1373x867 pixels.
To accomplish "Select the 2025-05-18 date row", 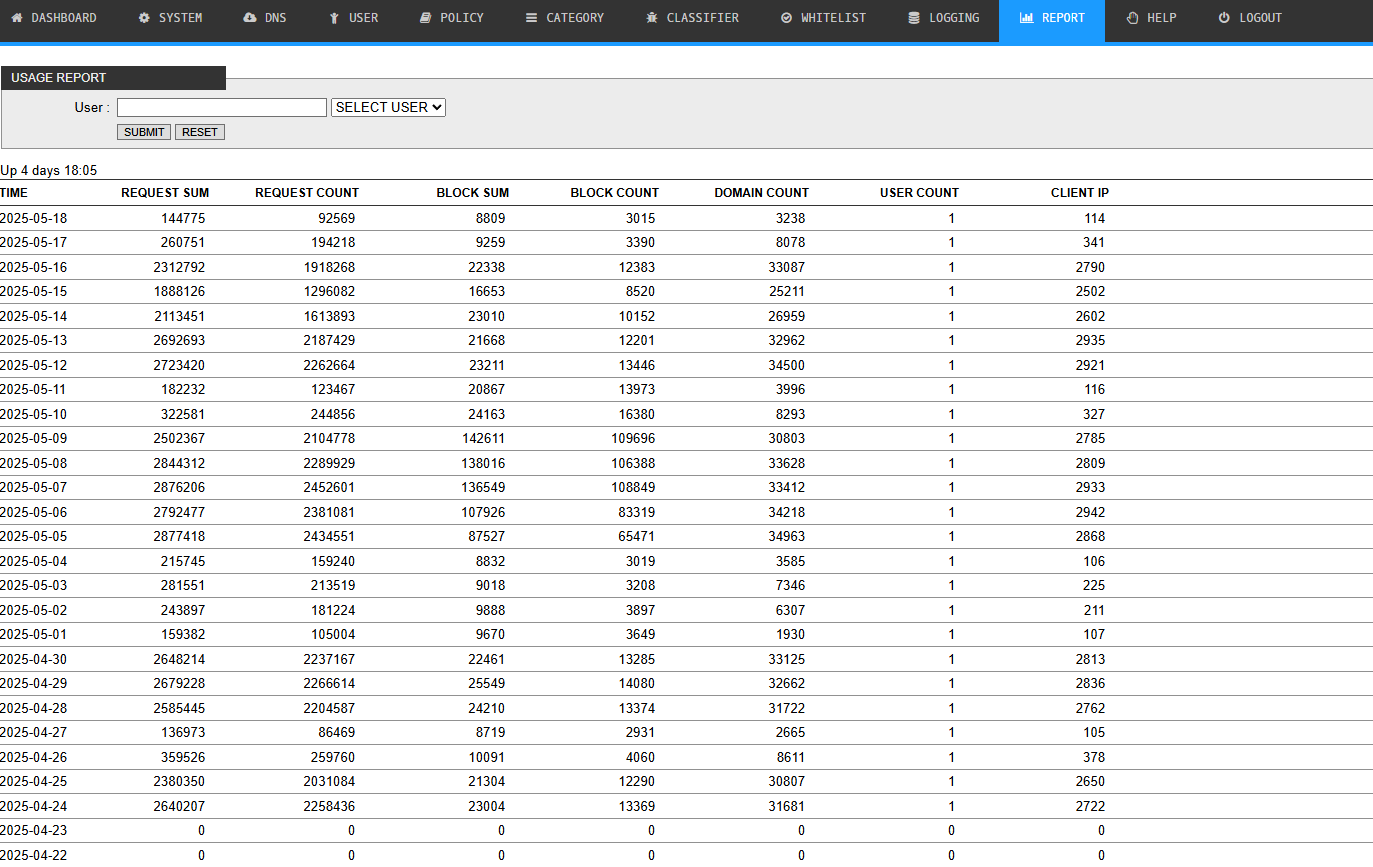I will (x=34, y=218).
